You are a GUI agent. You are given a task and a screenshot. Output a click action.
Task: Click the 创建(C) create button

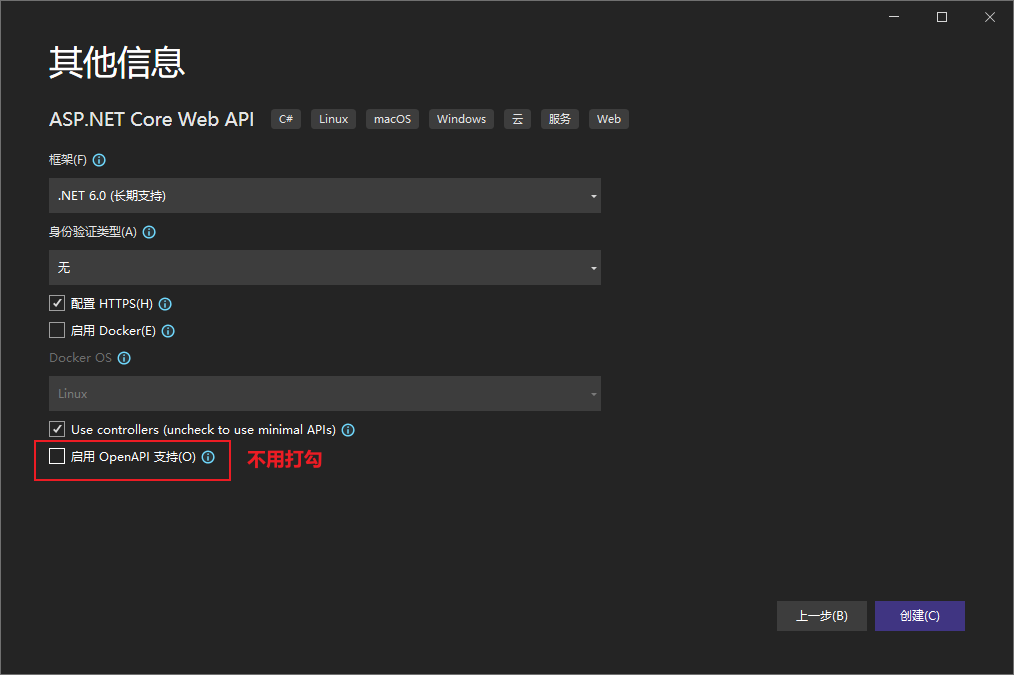(919, 616)
